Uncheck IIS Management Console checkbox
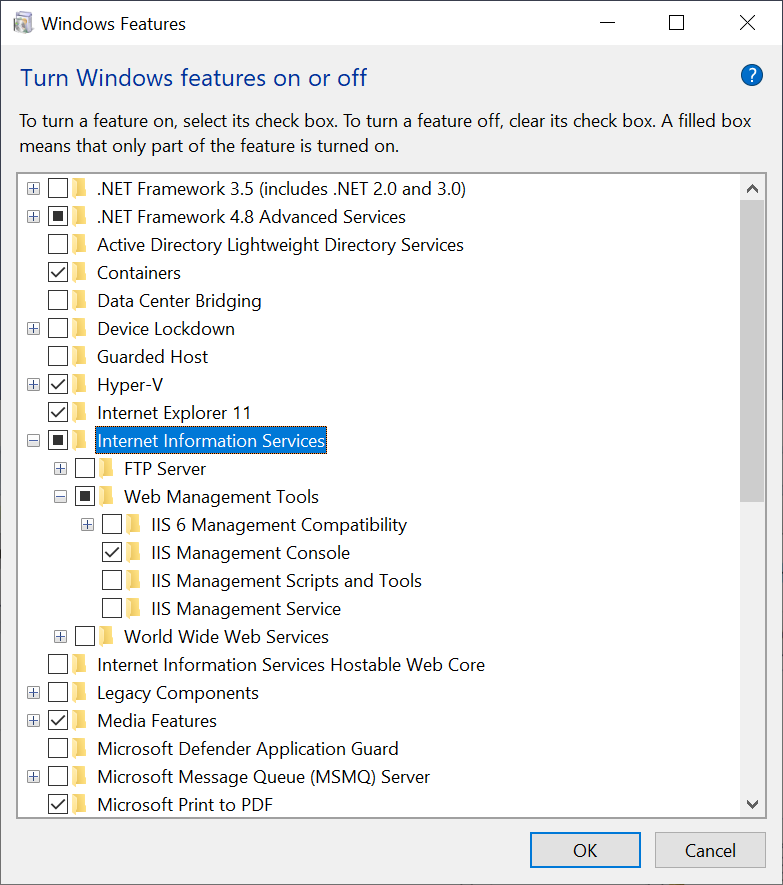This screenshot has height=885, width=783. [112, 553]
